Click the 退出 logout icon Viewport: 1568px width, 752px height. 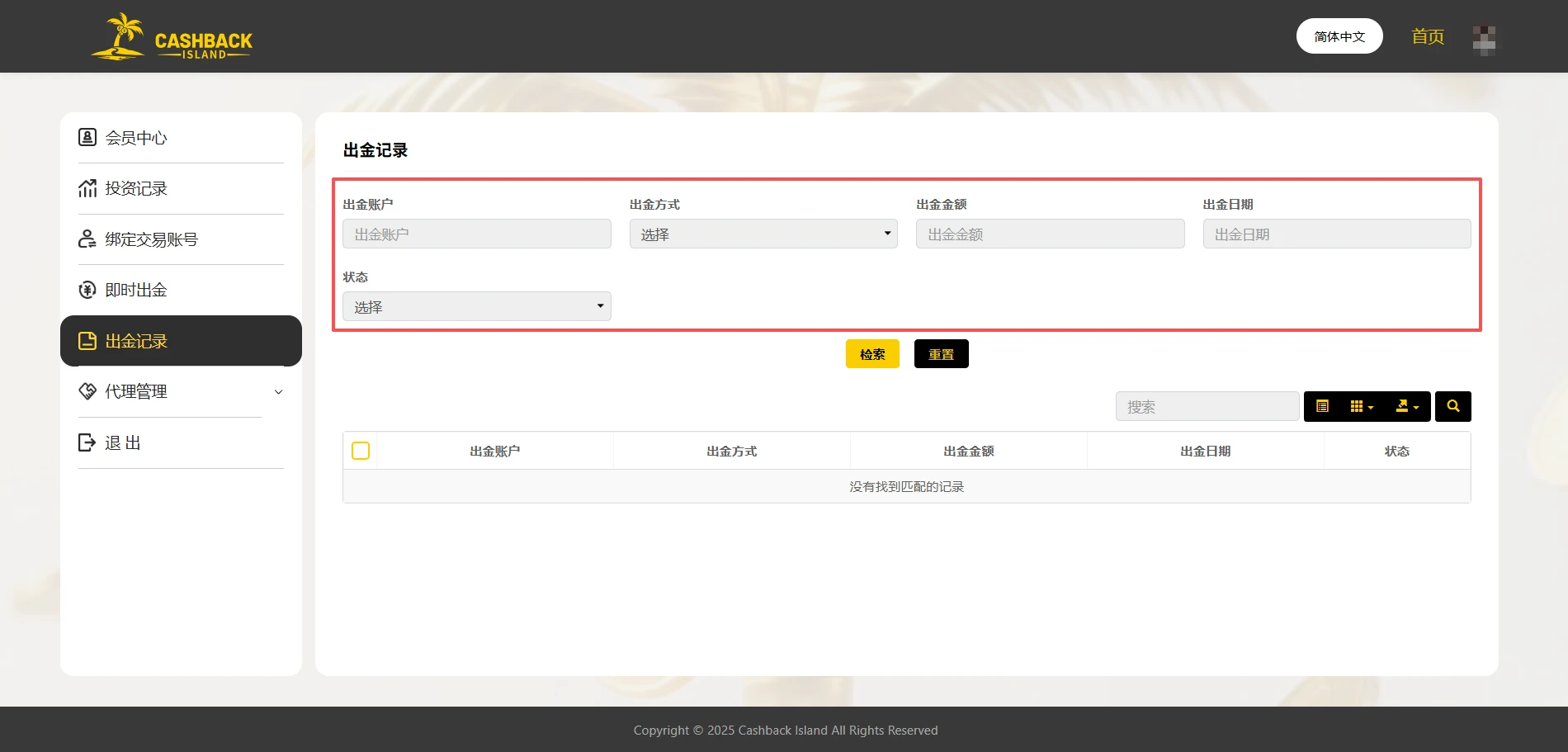pos(87,442)
